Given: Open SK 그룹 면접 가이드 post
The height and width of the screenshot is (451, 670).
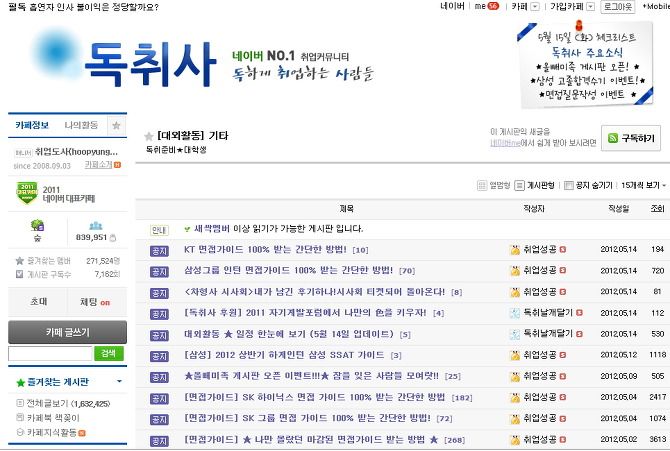Looking at the screenshot, I should coord(307,418).
